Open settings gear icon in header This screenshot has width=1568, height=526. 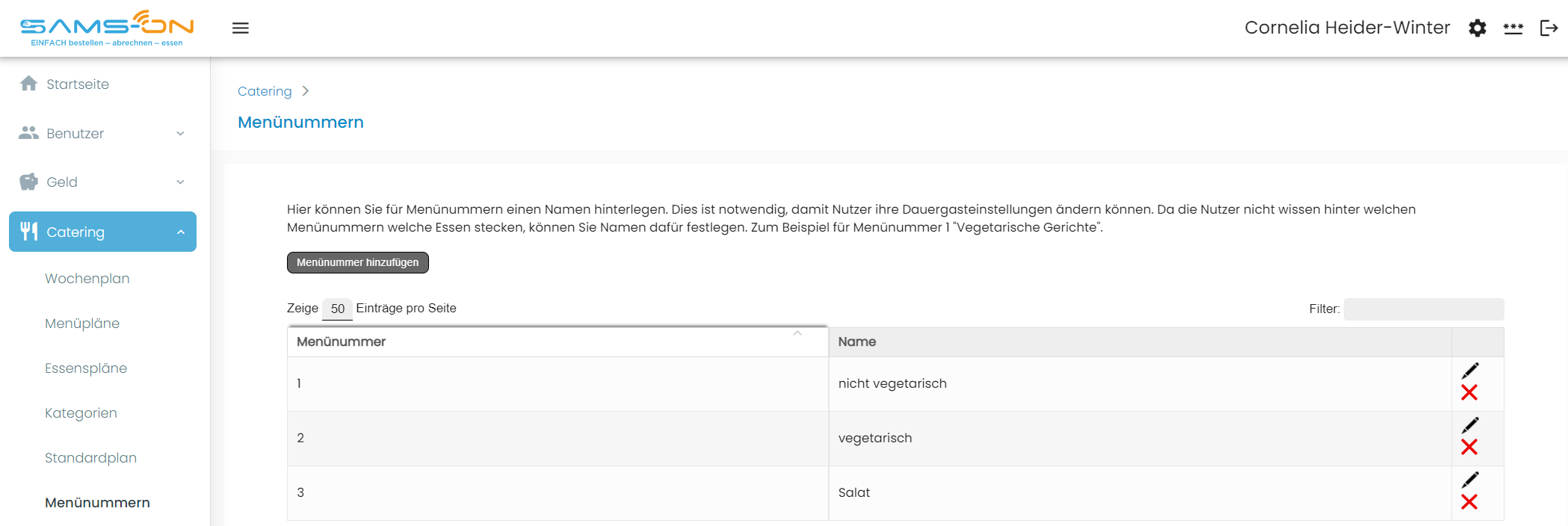[1477, 28]
